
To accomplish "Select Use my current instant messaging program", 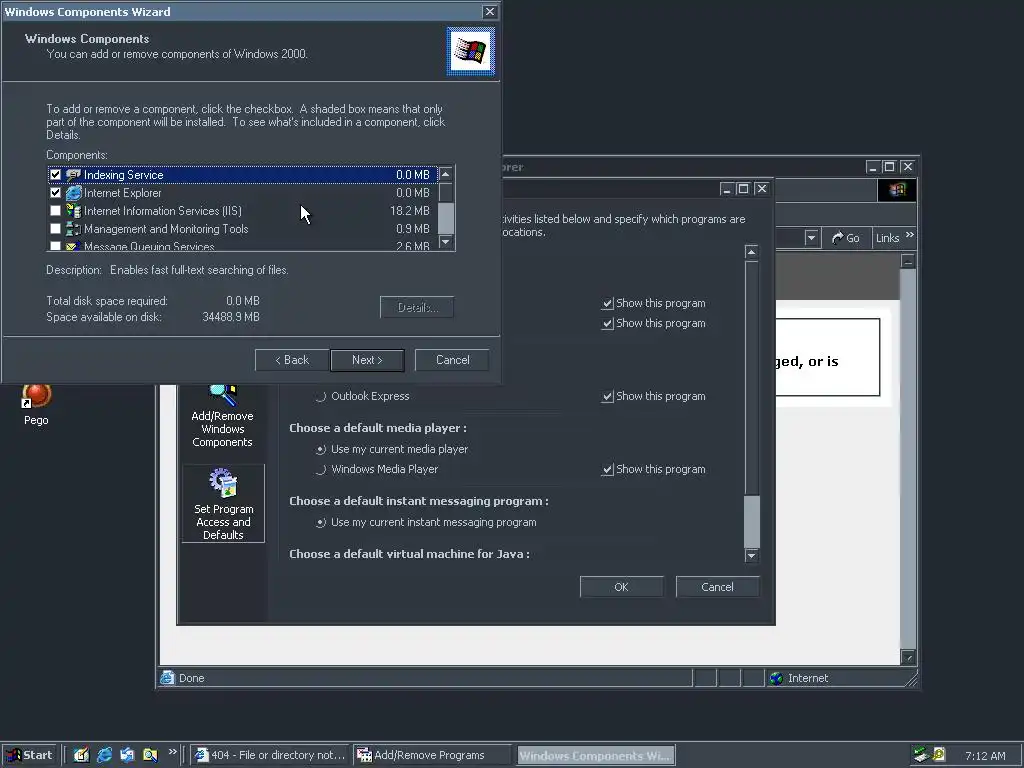I will (321, 522).
